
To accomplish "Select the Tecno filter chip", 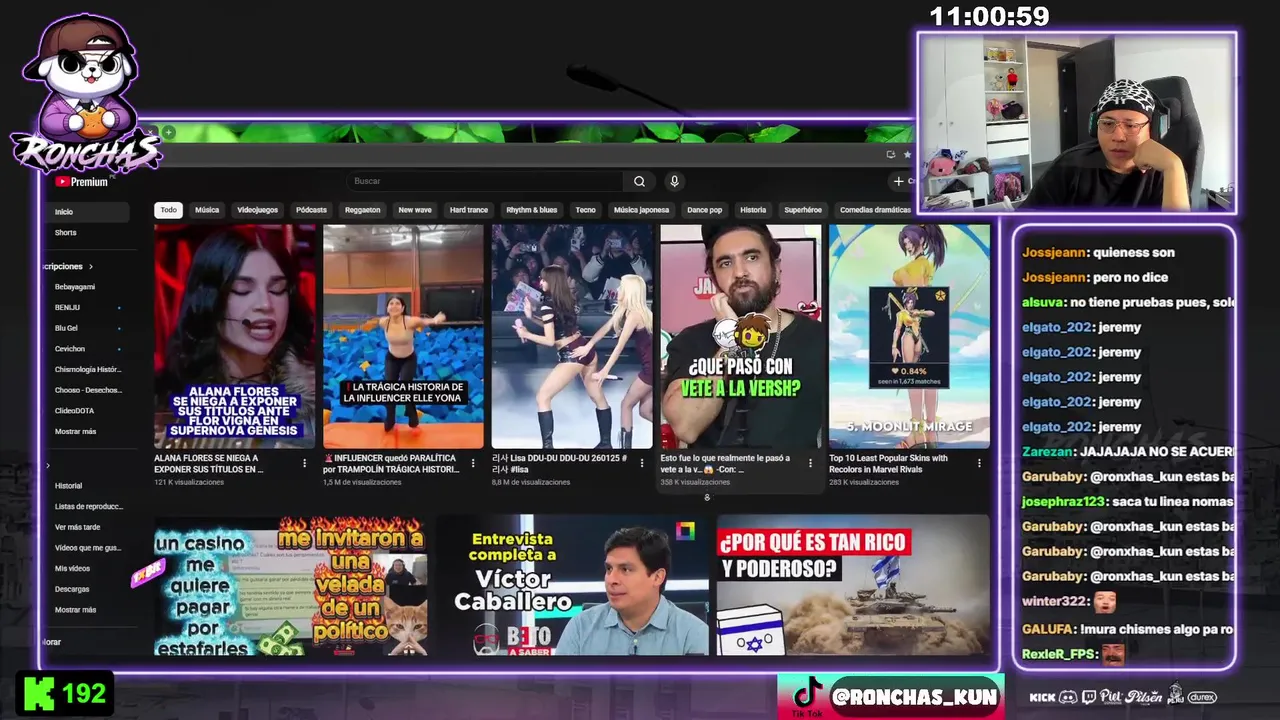I will point(586,210).
